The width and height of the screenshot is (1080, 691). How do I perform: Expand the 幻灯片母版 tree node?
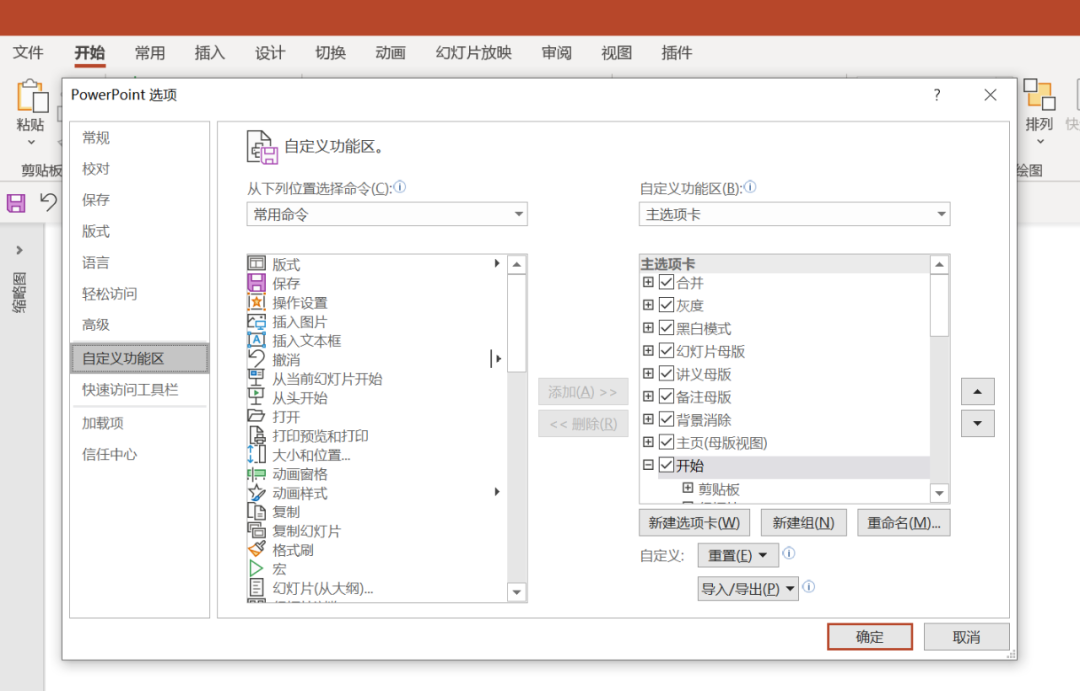648,350
